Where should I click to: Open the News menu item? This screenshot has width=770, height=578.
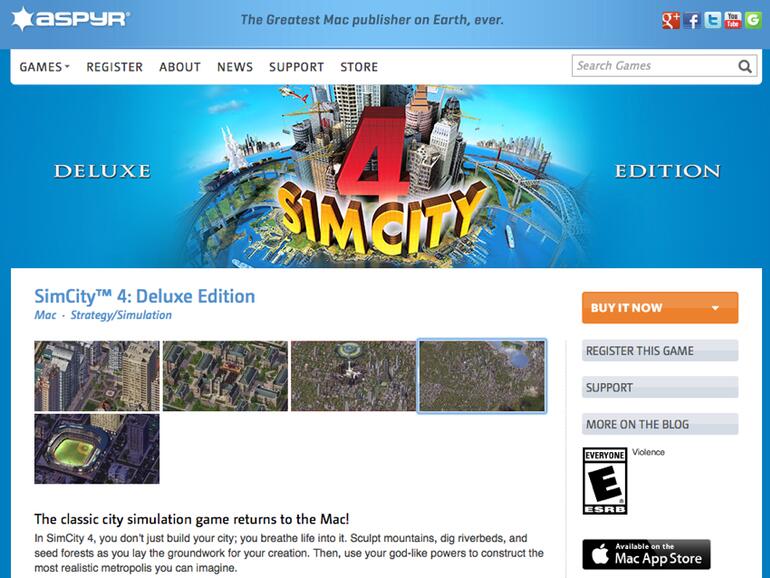pos(235,67)
